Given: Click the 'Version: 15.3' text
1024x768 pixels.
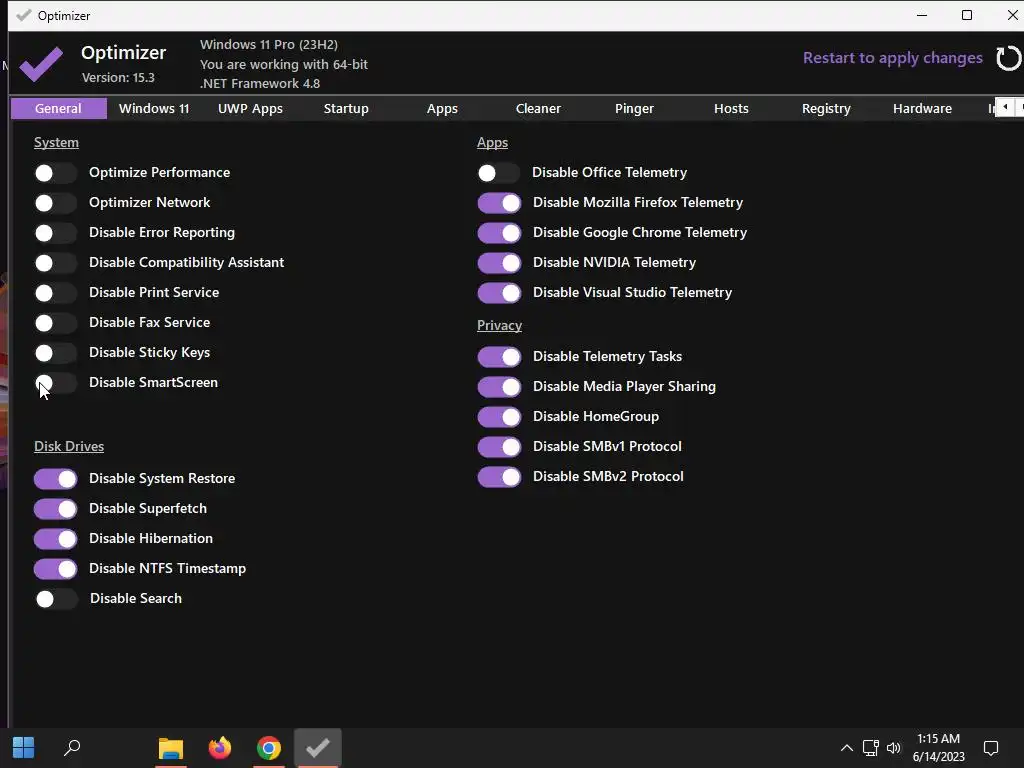Looking at the screenshot, I should [118, 78].
